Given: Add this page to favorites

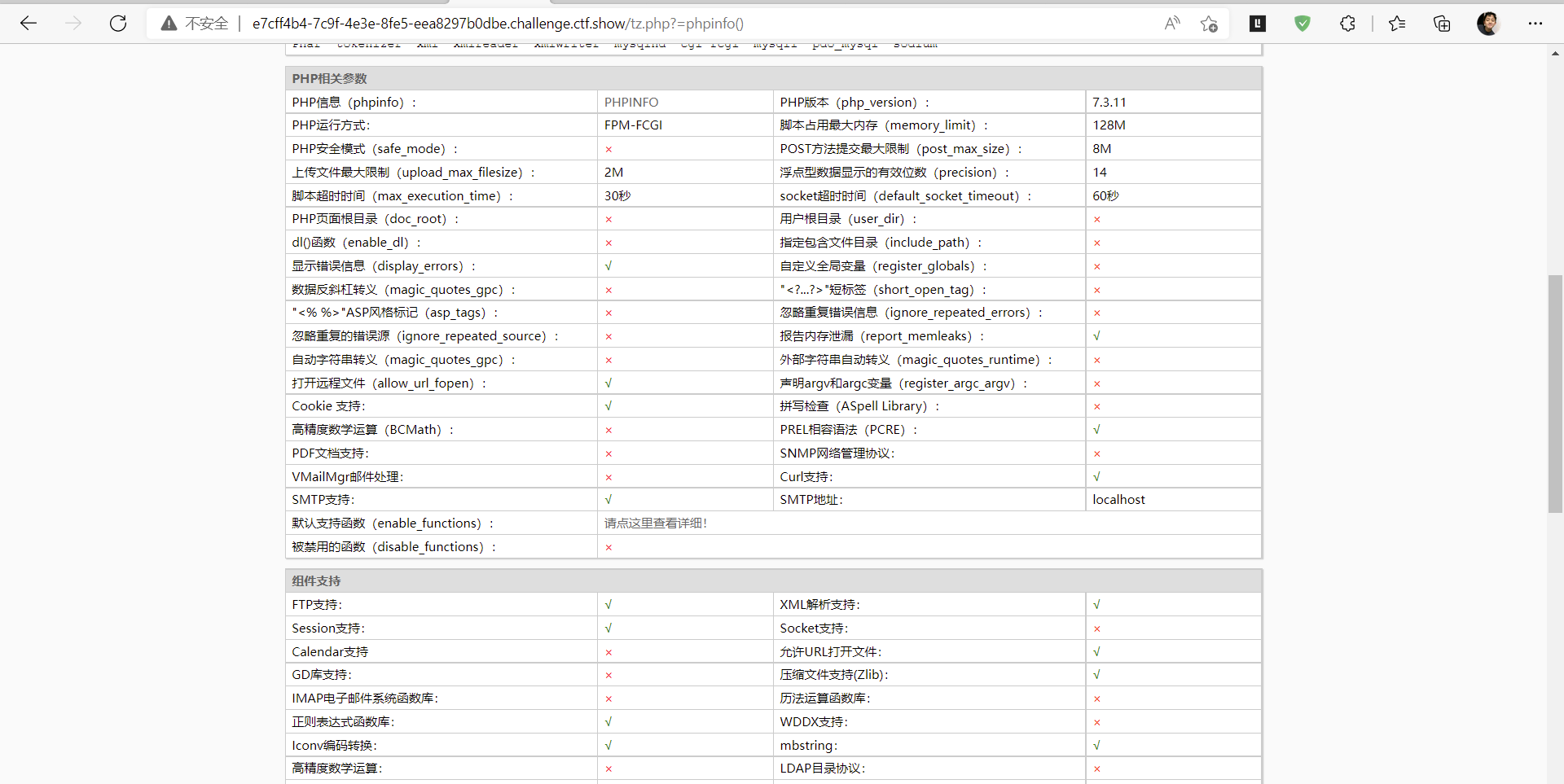Looking at the screenshot, I should (x=1209, y=24).
